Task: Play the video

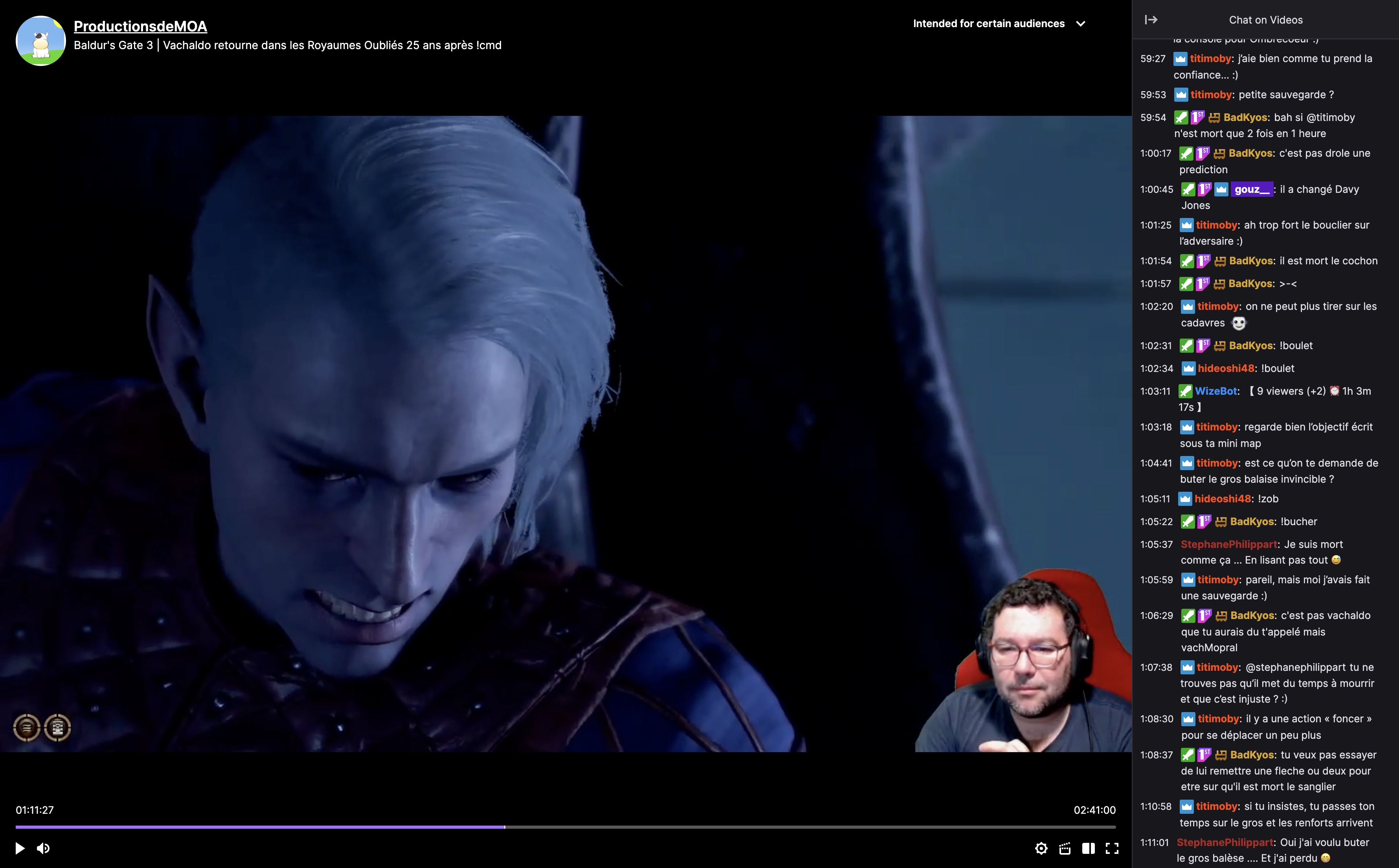Action: (20, 848)
